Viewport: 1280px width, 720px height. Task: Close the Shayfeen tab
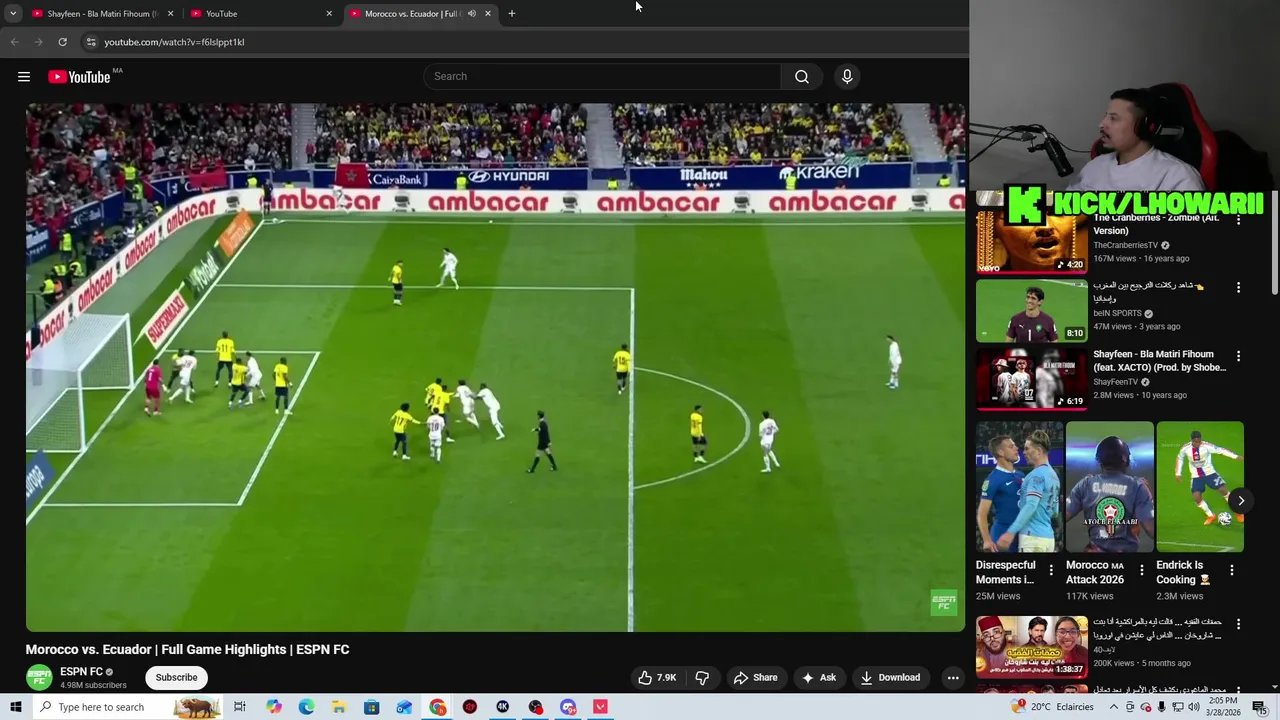[170, 14]
